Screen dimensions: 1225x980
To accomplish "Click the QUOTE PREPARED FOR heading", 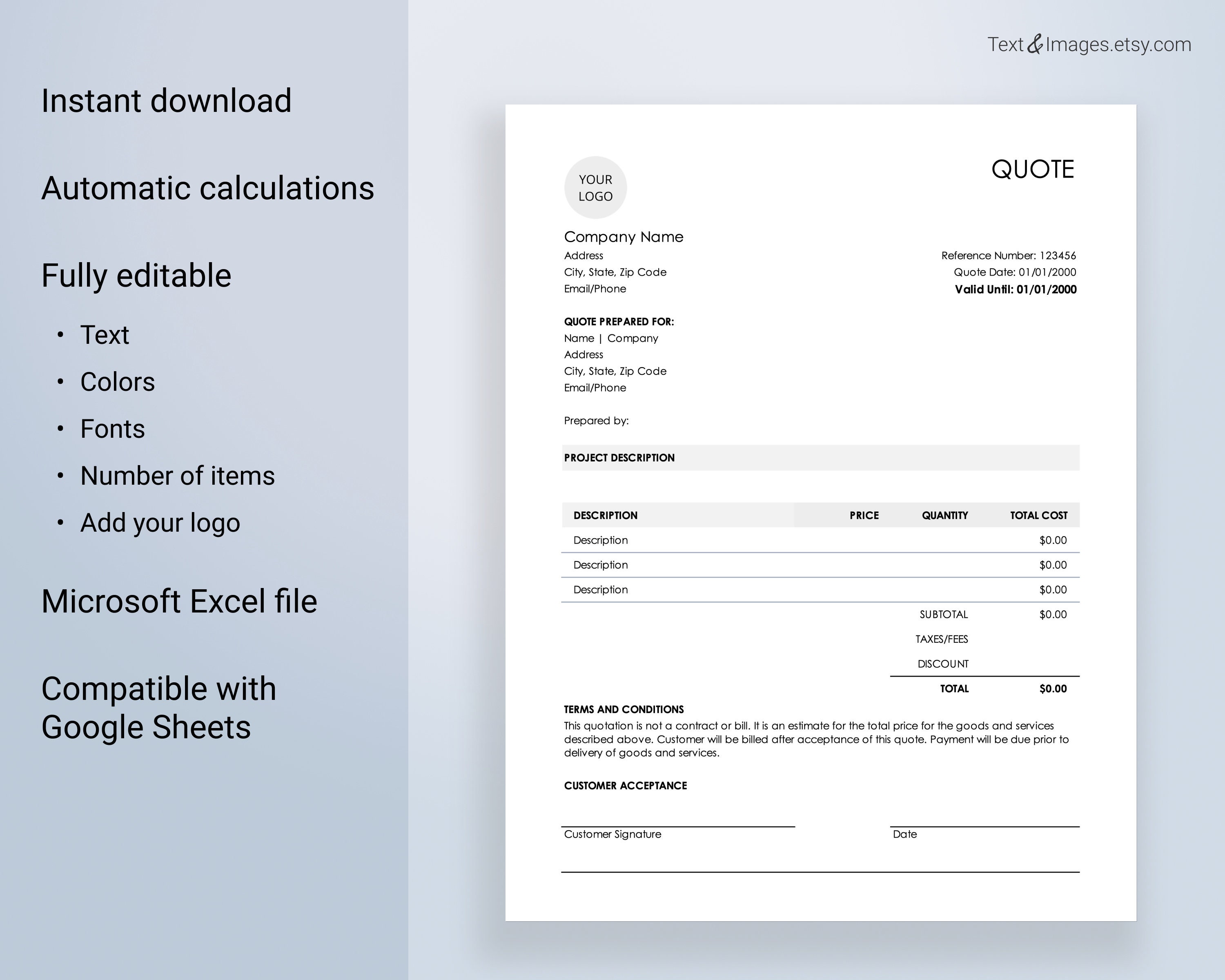I will (x=619, y=321).
